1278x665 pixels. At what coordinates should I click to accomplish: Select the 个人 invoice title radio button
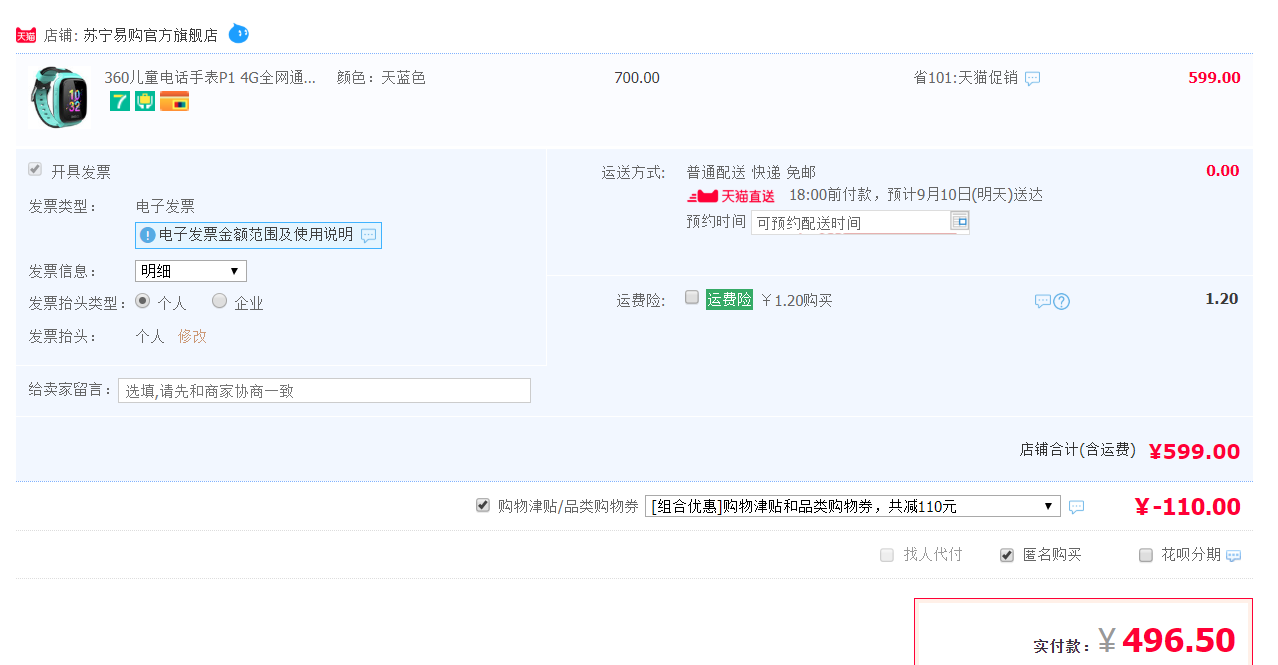coord(143,301)
